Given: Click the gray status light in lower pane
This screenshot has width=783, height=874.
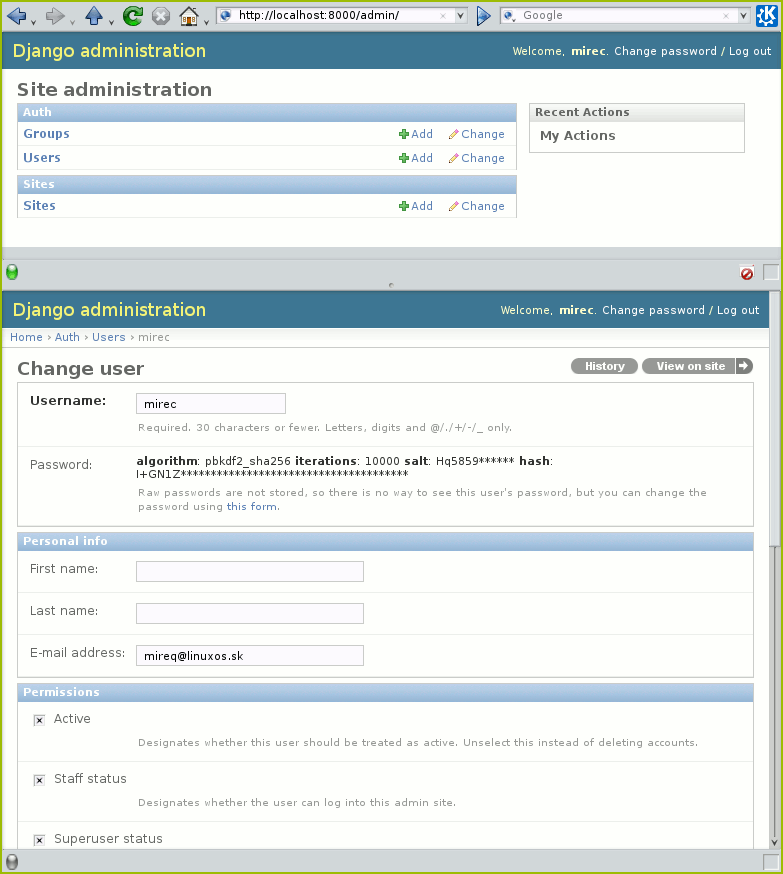Looking at the screenshot, I should pyautogui.click(x=12, y=862).
